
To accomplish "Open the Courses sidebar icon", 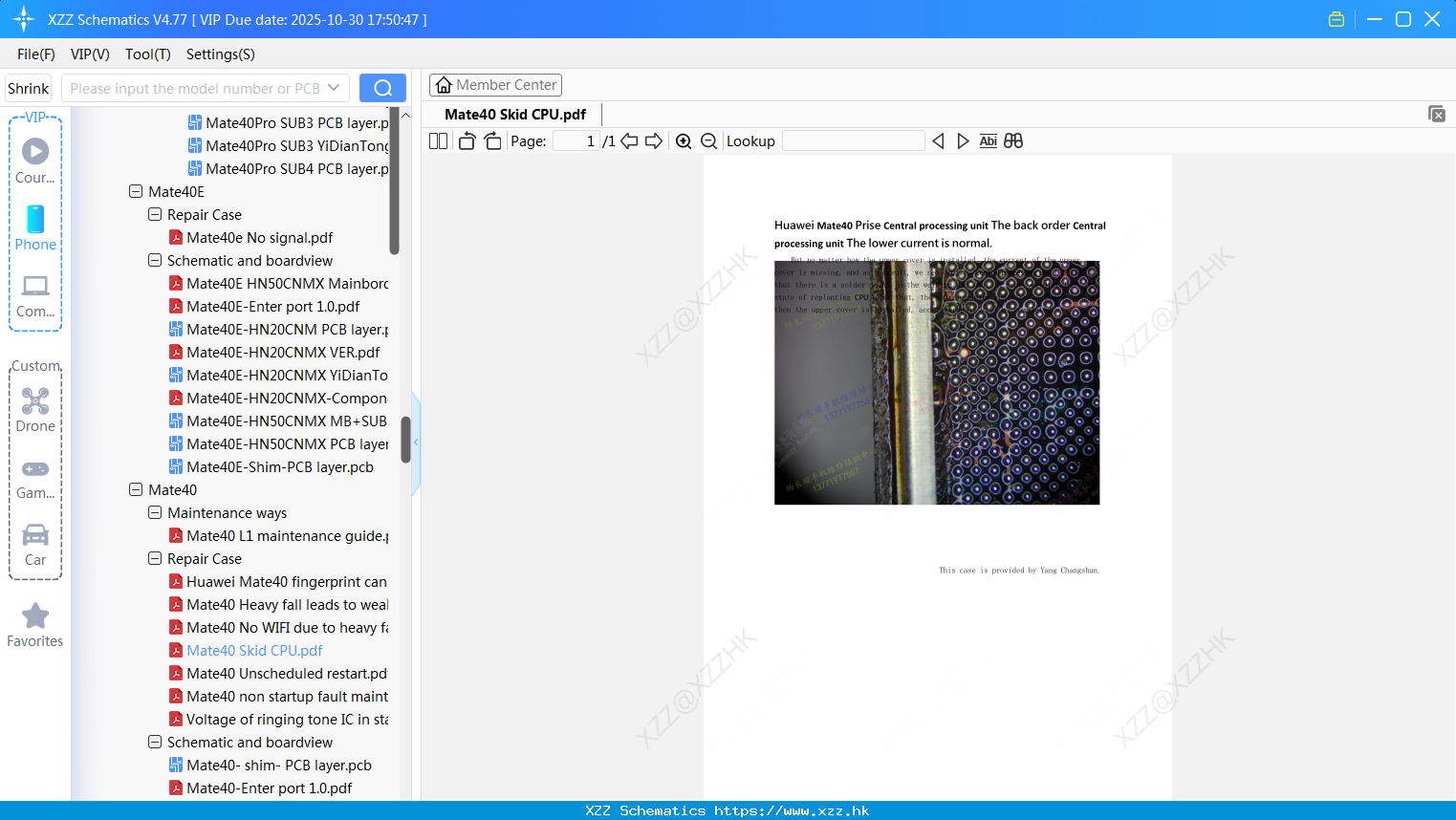I will (x=35, y=161).
